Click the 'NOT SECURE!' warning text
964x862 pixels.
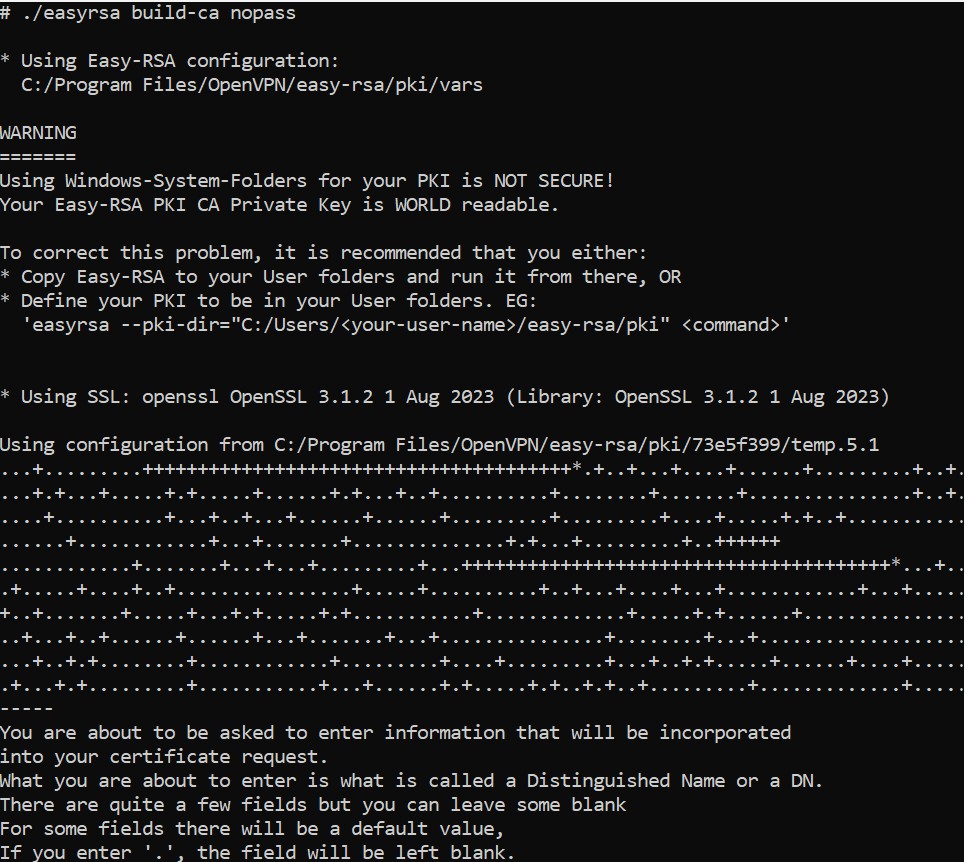[553, 181]
